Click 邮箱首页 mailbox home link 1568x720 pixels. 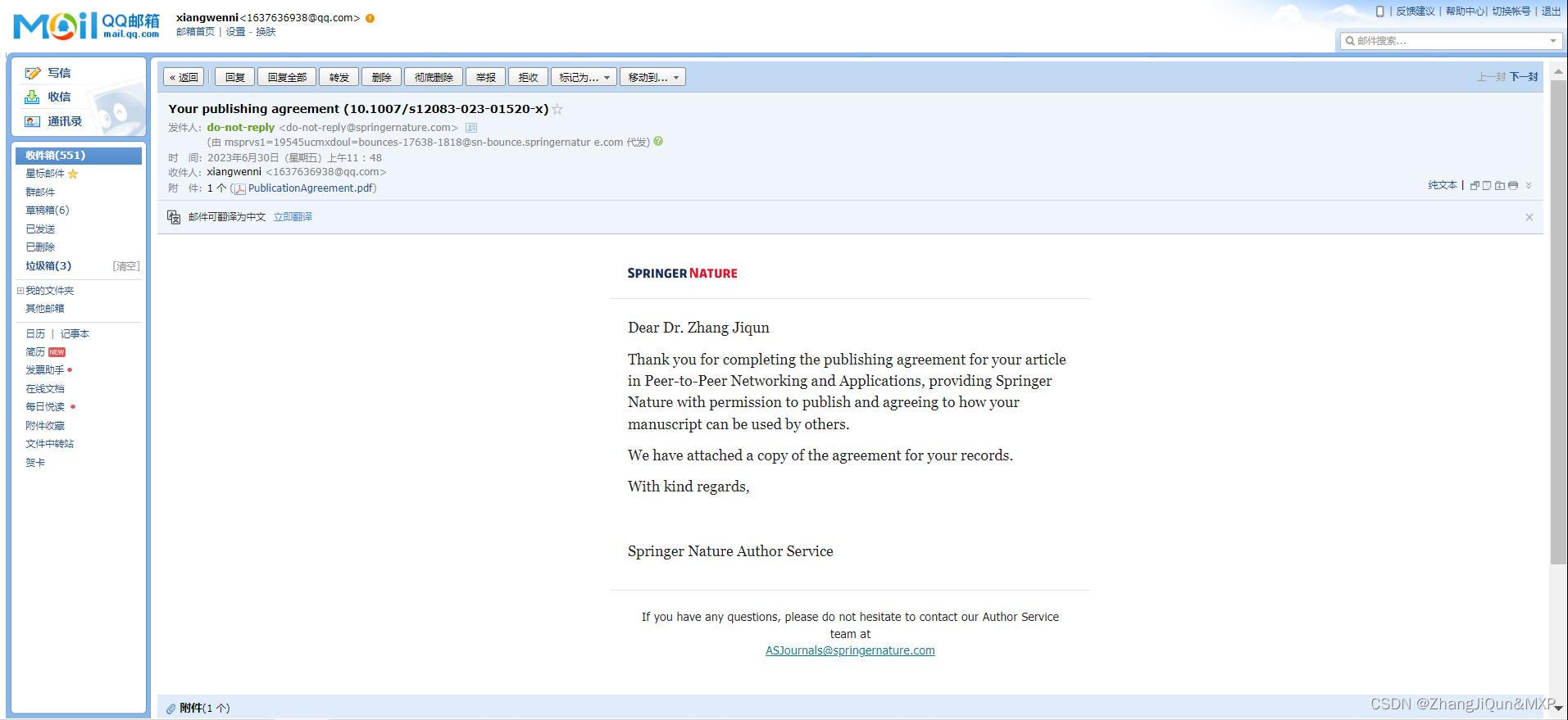point(195,32)
